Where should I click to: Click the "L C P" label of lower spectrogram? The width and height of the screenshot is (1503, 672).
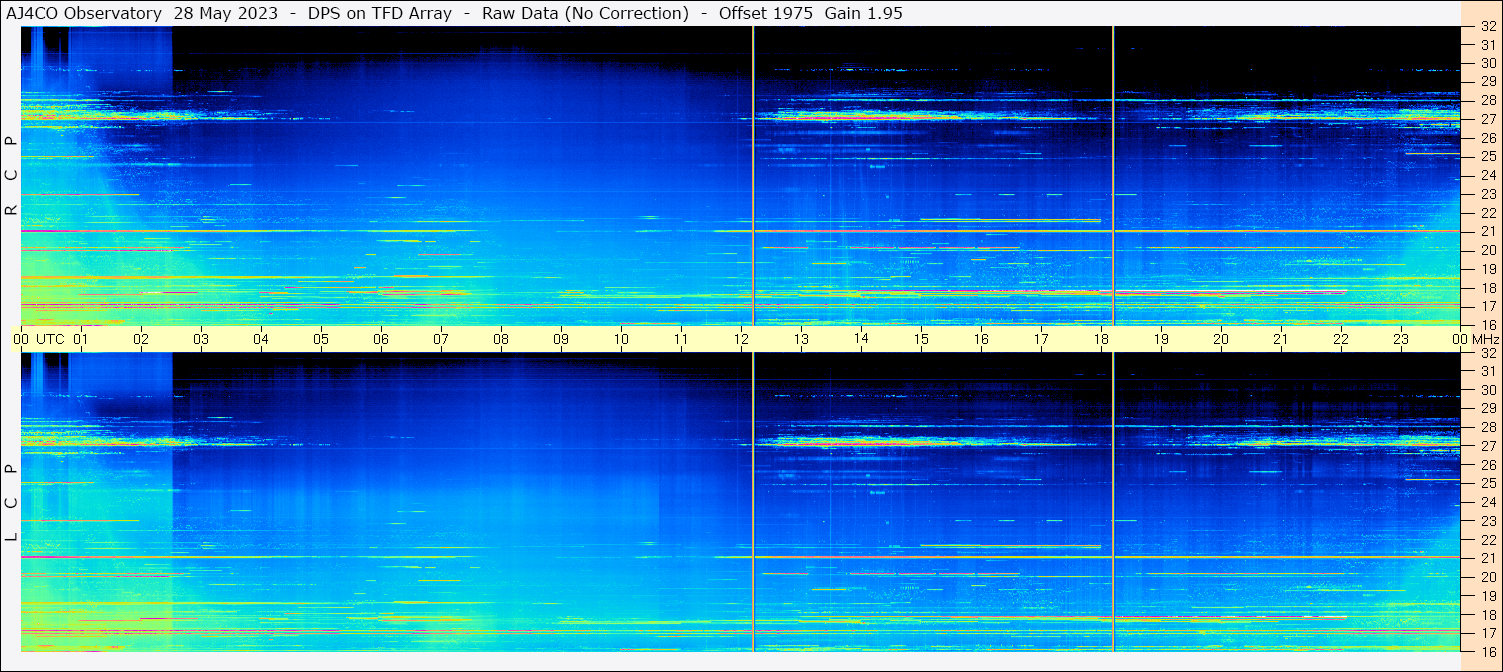11,503
